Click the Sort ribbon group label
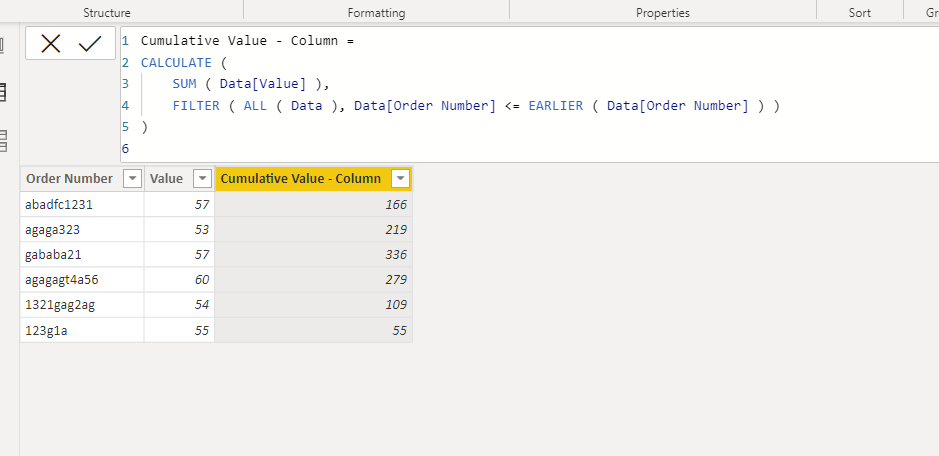This screenshot has width=939, height=456. [x=859, y=13]
